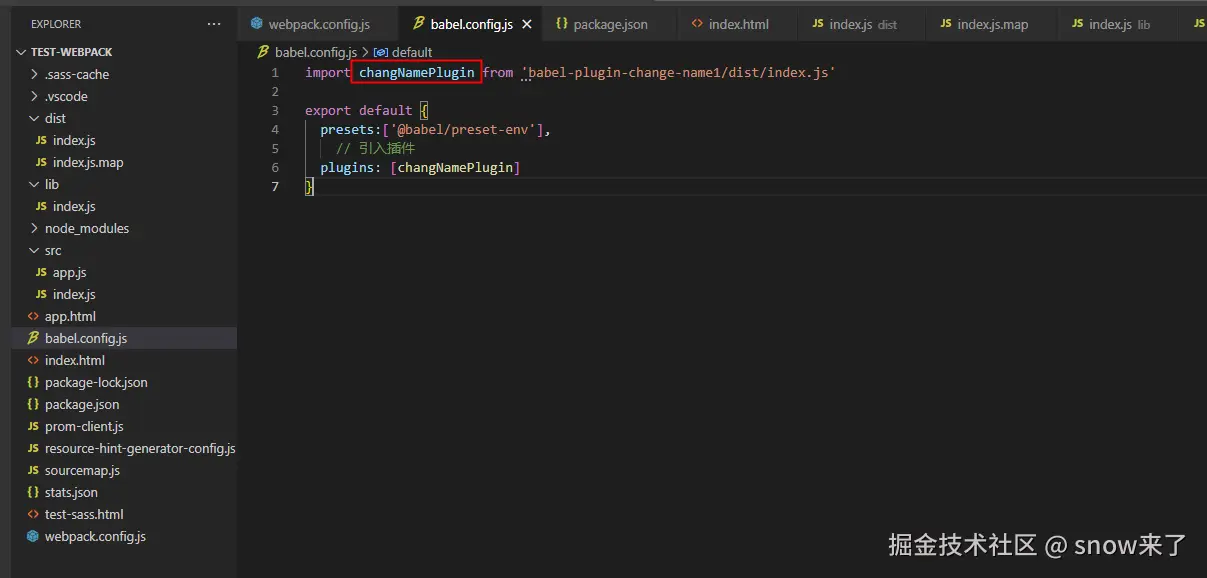
Task: Click changNamePlugin inside the plugins array
Action: coord(455,168)
